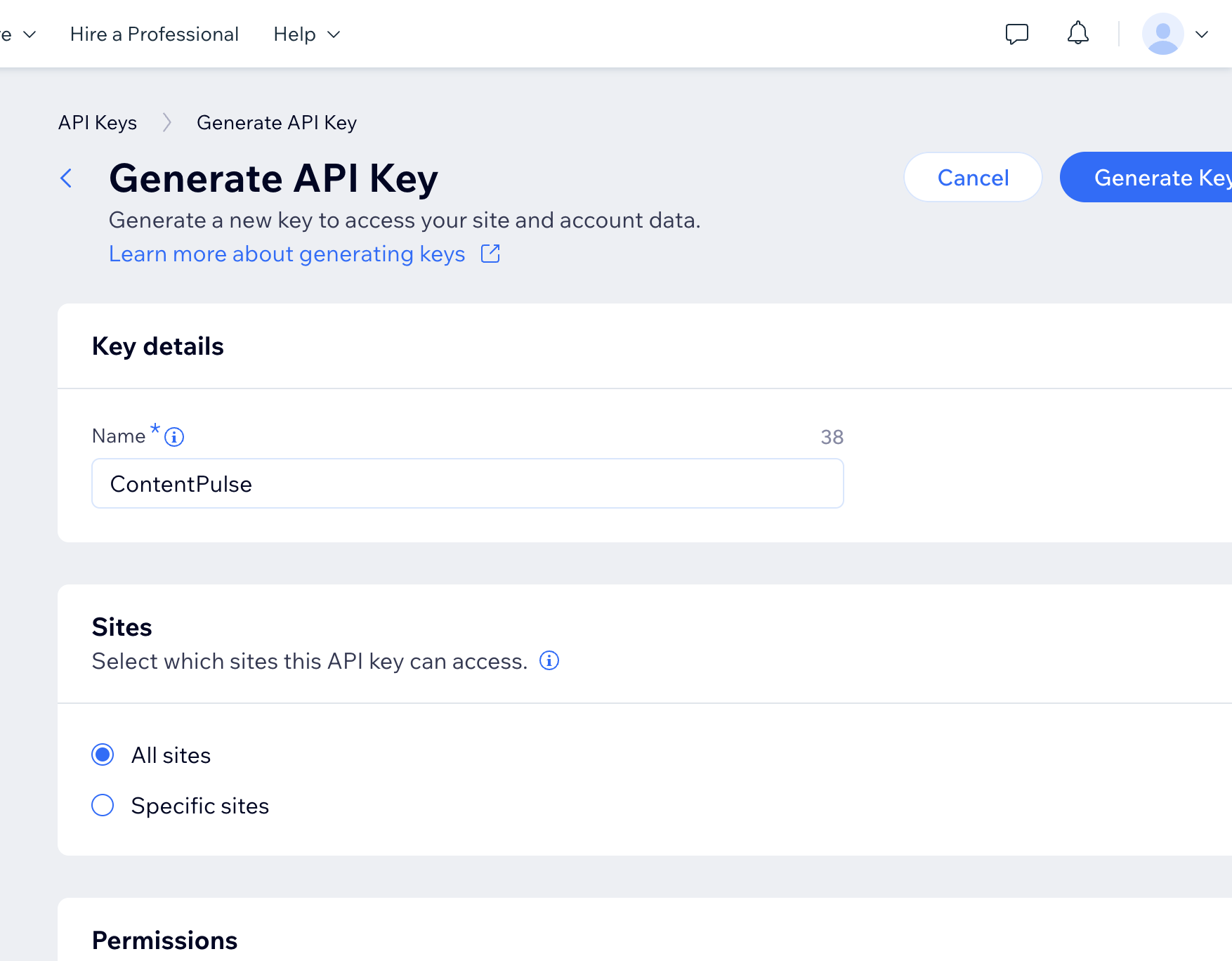The image size is (1232, 961).
Task: Open the Help dropdown menu
Action: coord(307,34)
